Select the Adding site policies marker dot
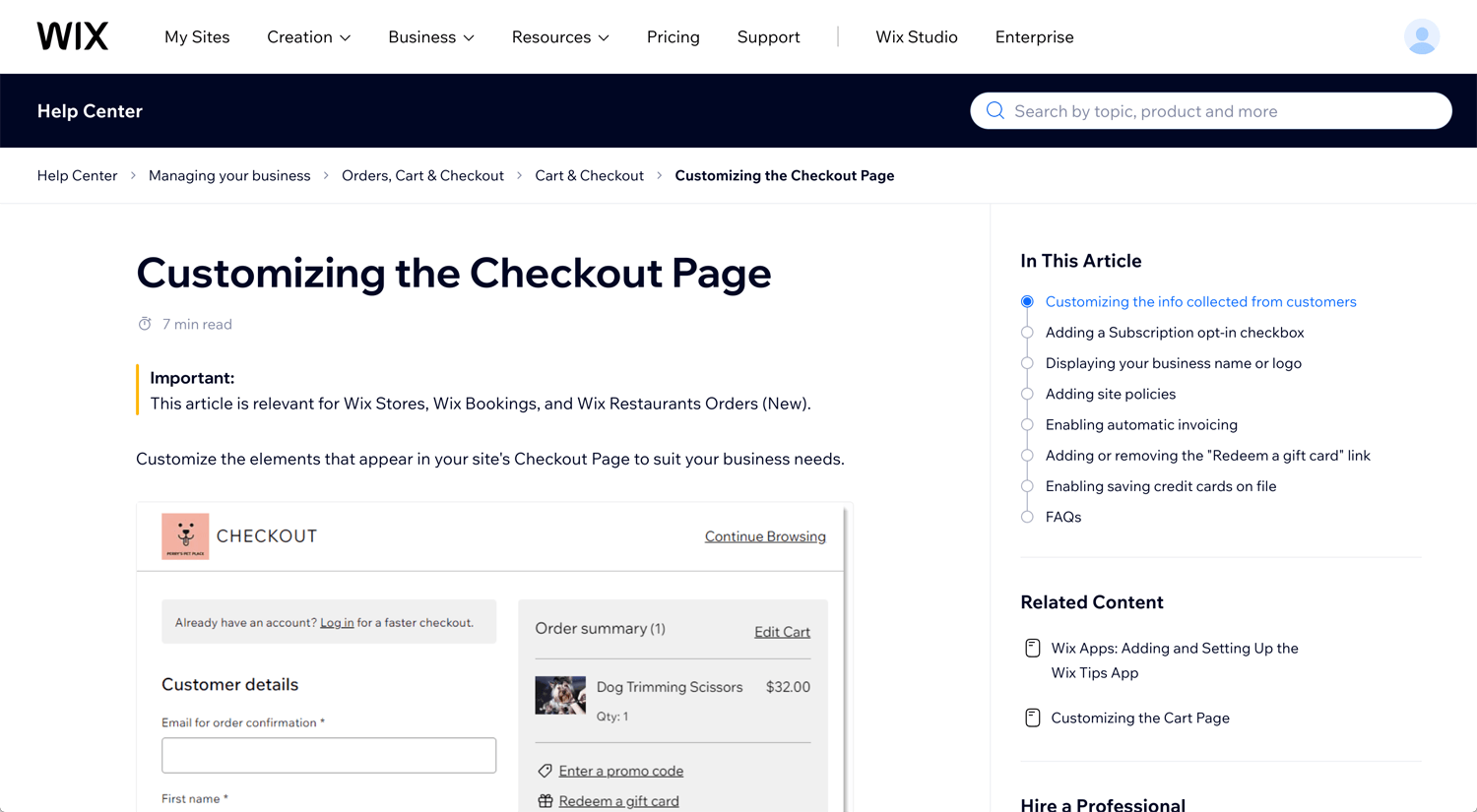The height and width of the screenshot is (812, 1477). click(x=1027, y=394)
